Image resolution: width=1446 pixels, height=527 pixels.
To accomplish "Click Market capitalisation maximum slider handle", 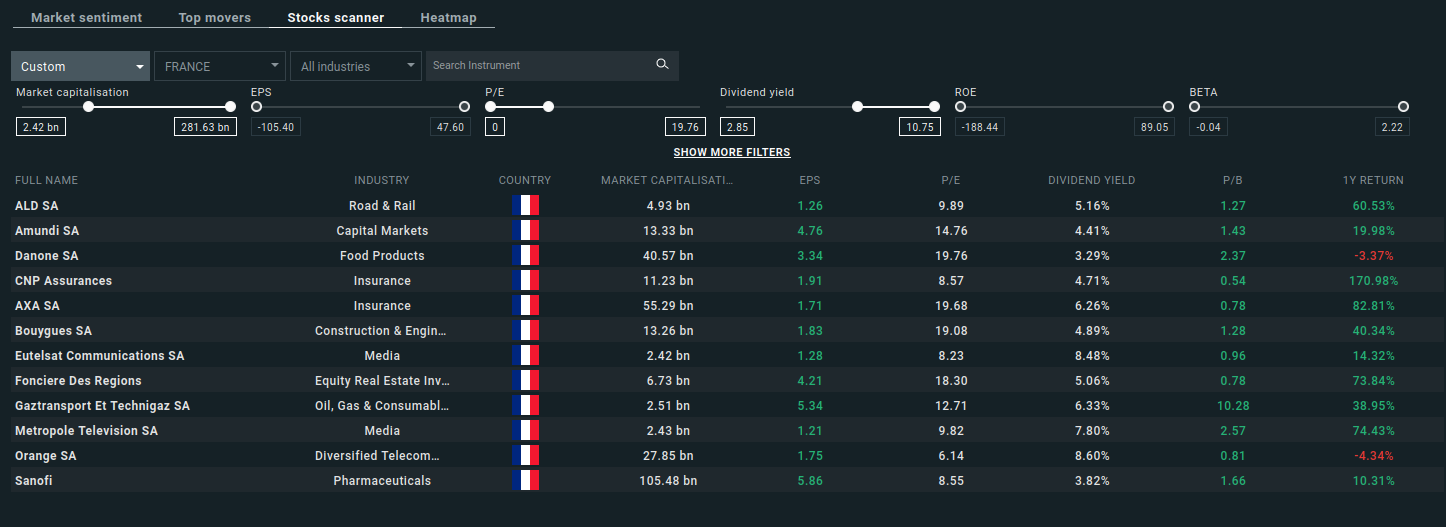I will (x=230, y=106).
